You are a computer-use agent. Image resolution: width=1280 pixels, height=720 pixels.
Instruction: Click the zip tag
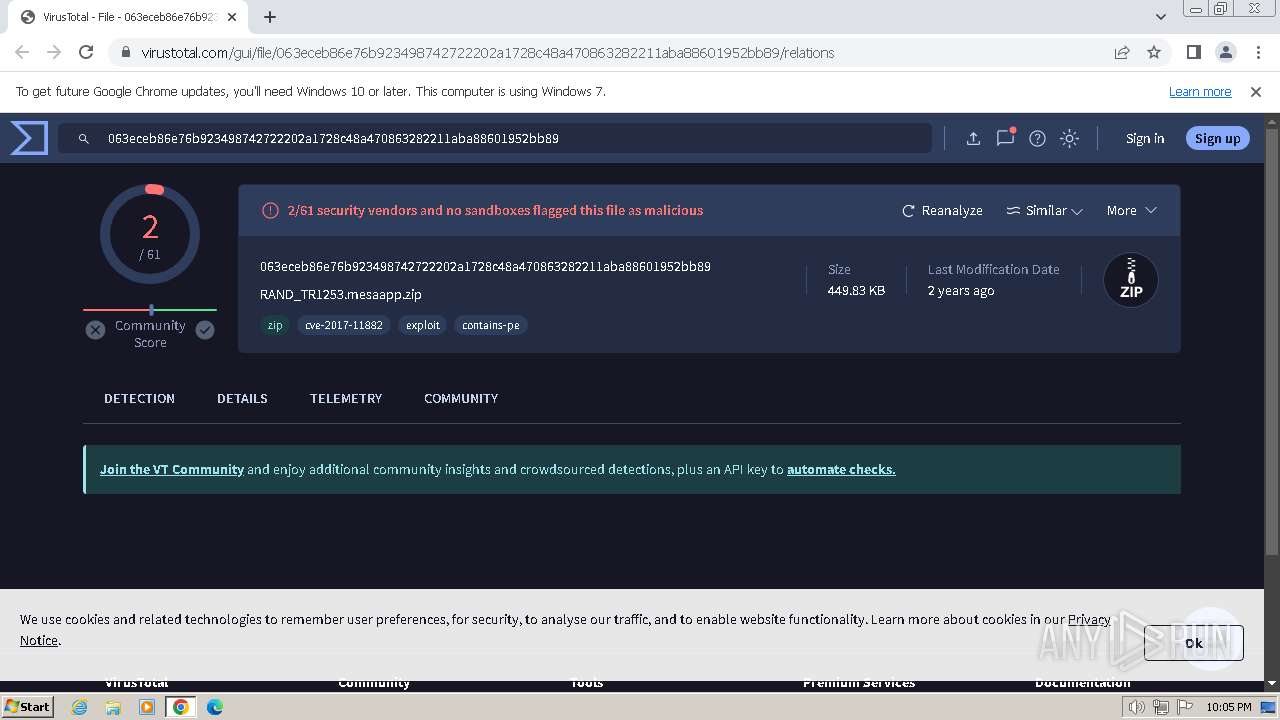(275, 325)
